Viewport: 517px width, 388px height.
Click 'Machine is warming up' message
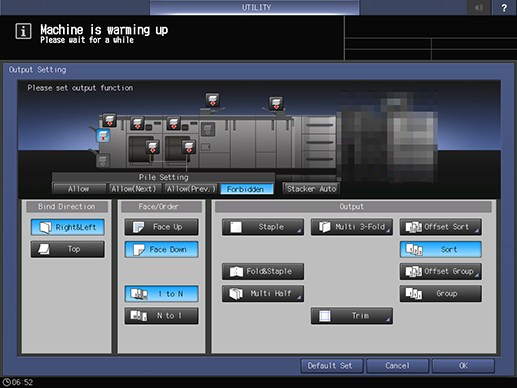click(x=104, y=30)
